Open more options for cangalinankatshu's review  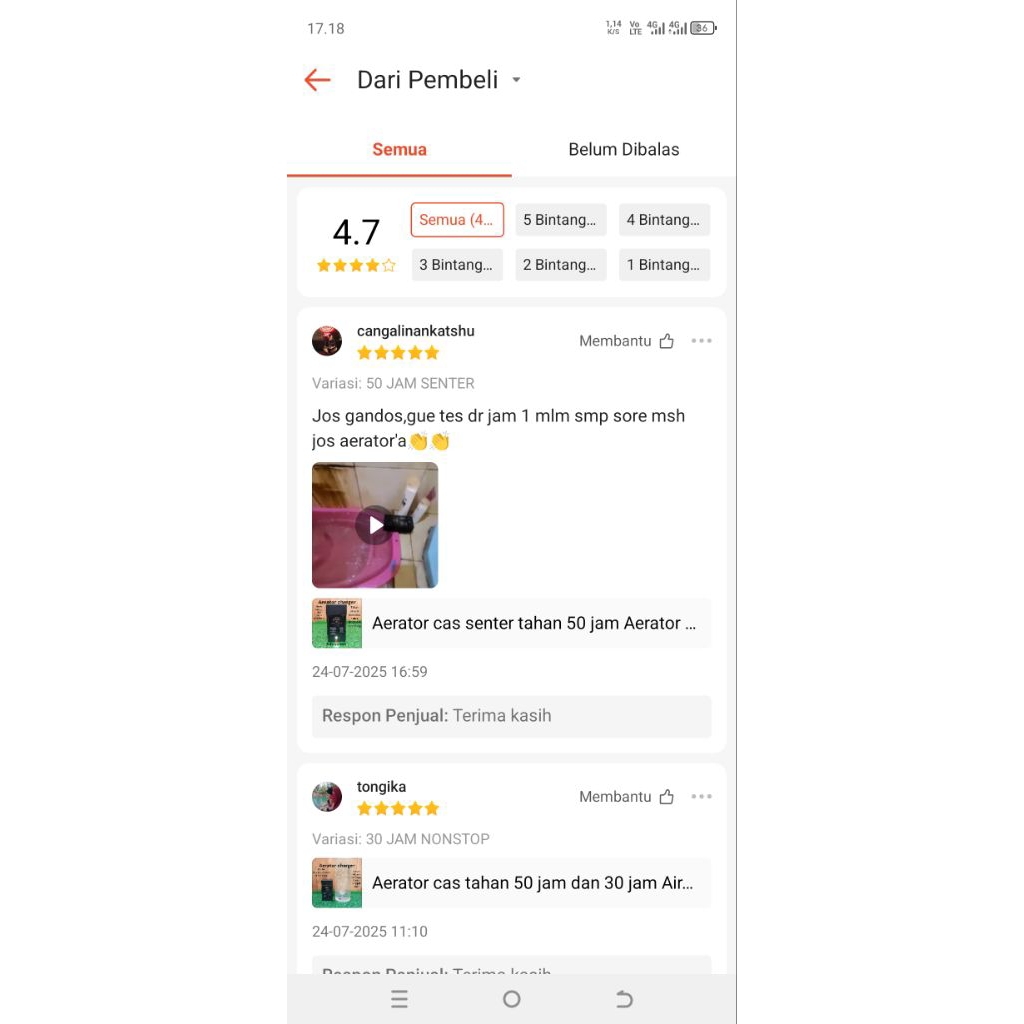701,340
